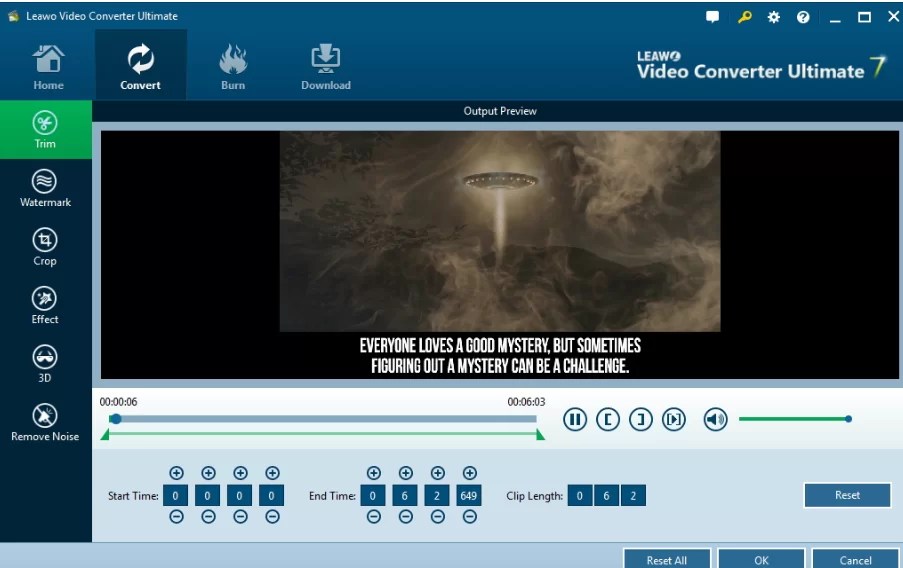This screenshot has width=903, height=568.
Task: Open settings gear in title bar
Action: point(773,17)
